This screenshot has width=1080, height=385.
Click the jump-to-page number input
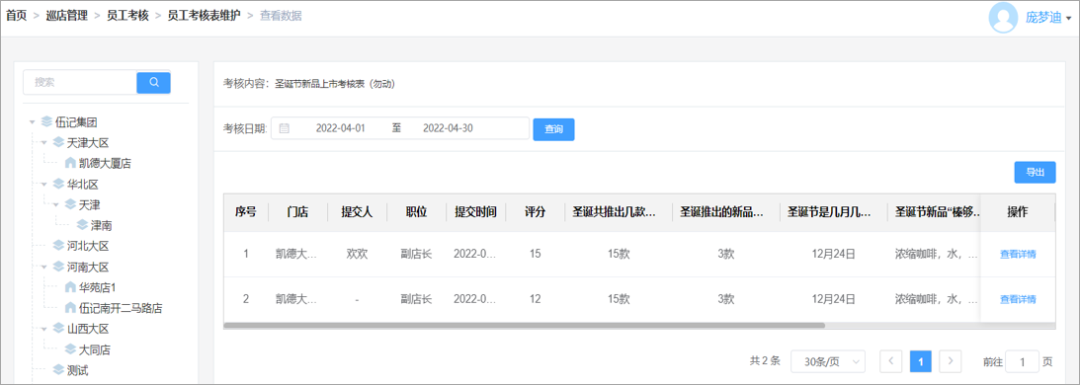[1022, 361]
